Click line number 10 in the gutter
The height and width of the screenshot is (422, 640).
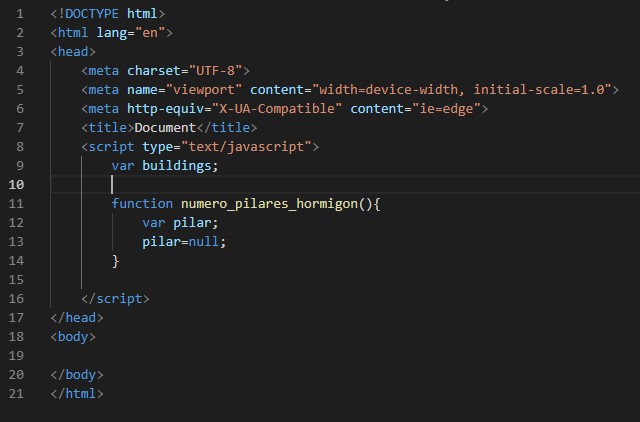coord(17,185)
